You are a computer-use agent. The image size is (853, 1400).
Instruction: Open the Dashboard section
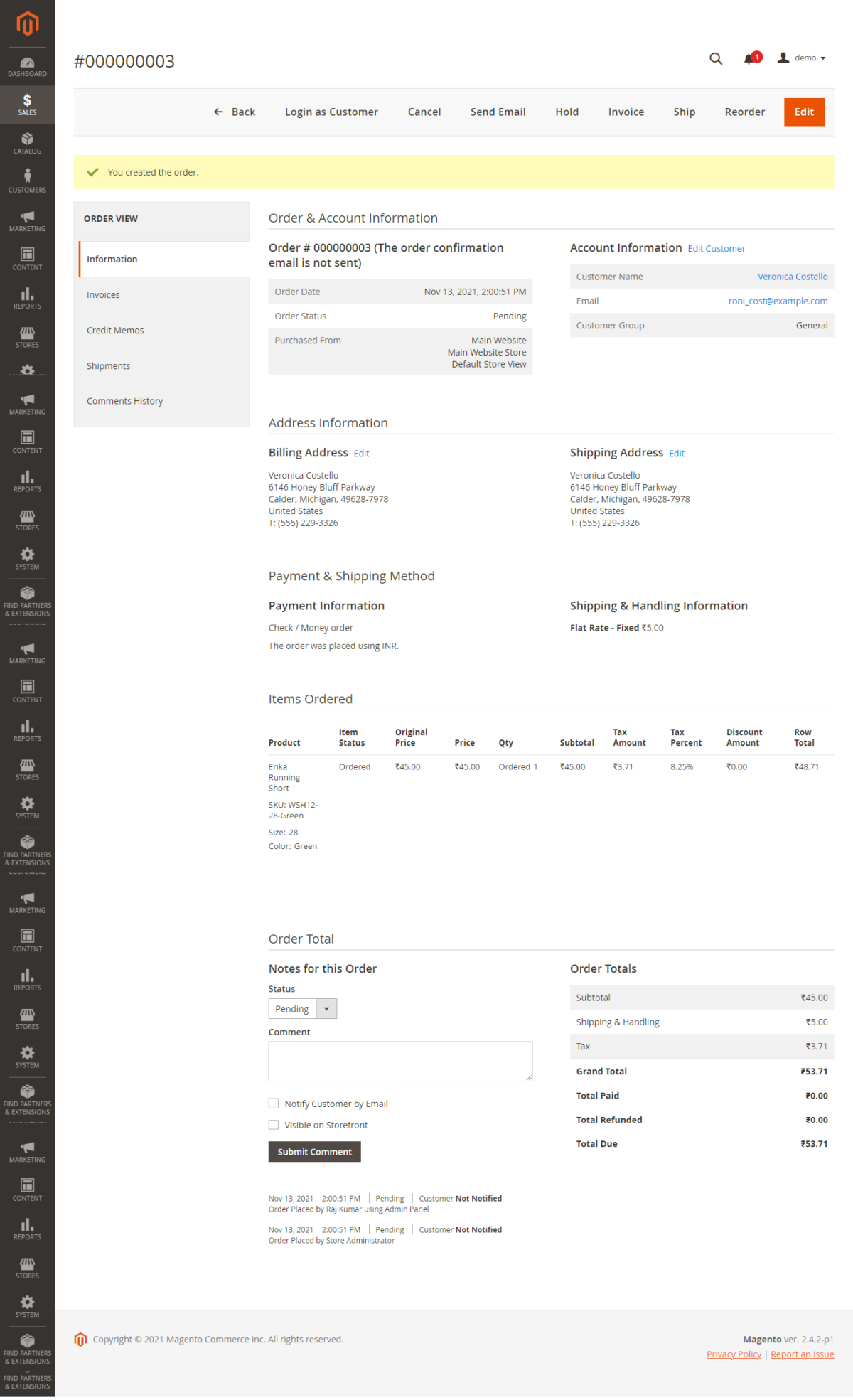coord(27,67)
